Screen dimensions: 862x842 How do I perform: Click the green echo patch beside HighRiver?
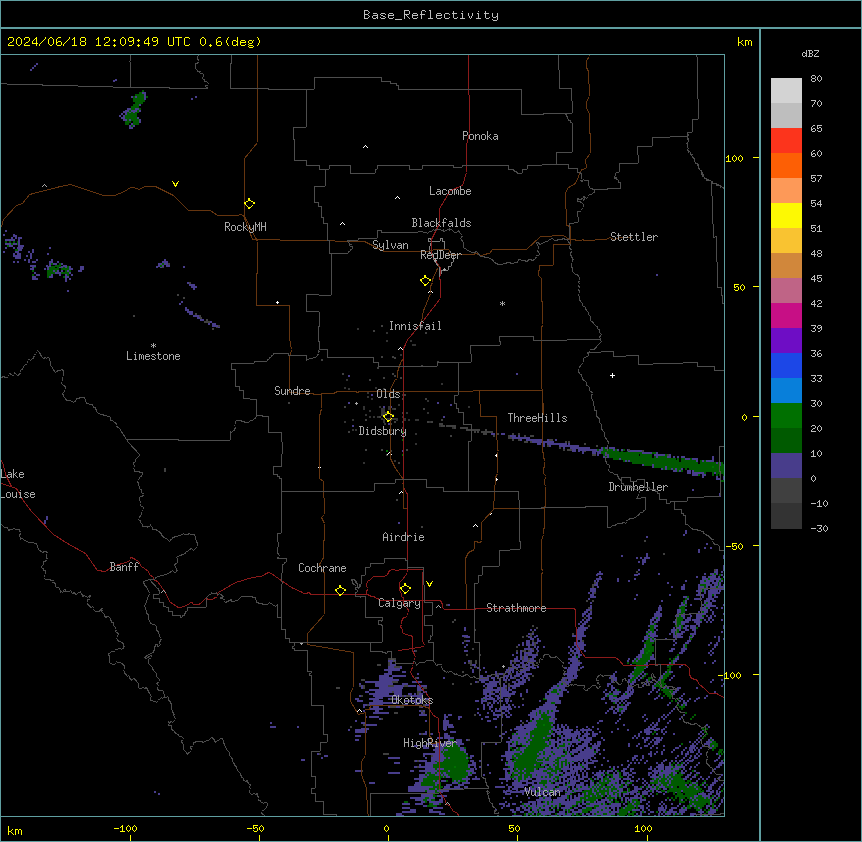[x=454, y=762]
